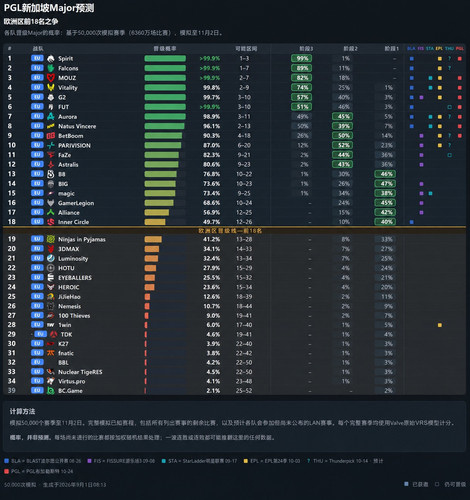Click the EU badge in HEROIC's row
This screenshot has width=470, height=500.
tap(37, 287)
